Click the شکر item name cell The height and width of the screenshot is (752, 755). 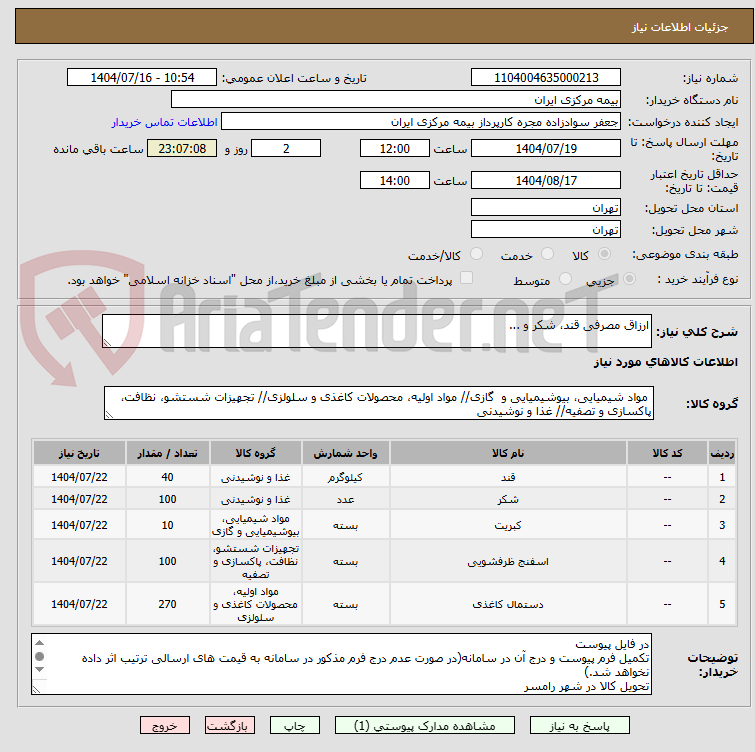coord(508,499)
